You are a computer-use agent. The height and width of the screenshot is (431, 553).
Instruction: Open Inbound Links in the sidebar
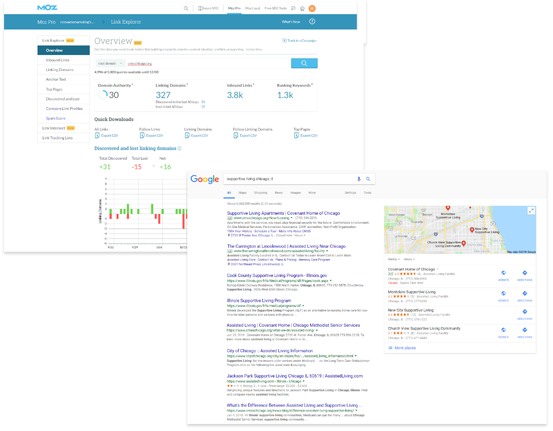pyautogui.click(x=57, y=60)
